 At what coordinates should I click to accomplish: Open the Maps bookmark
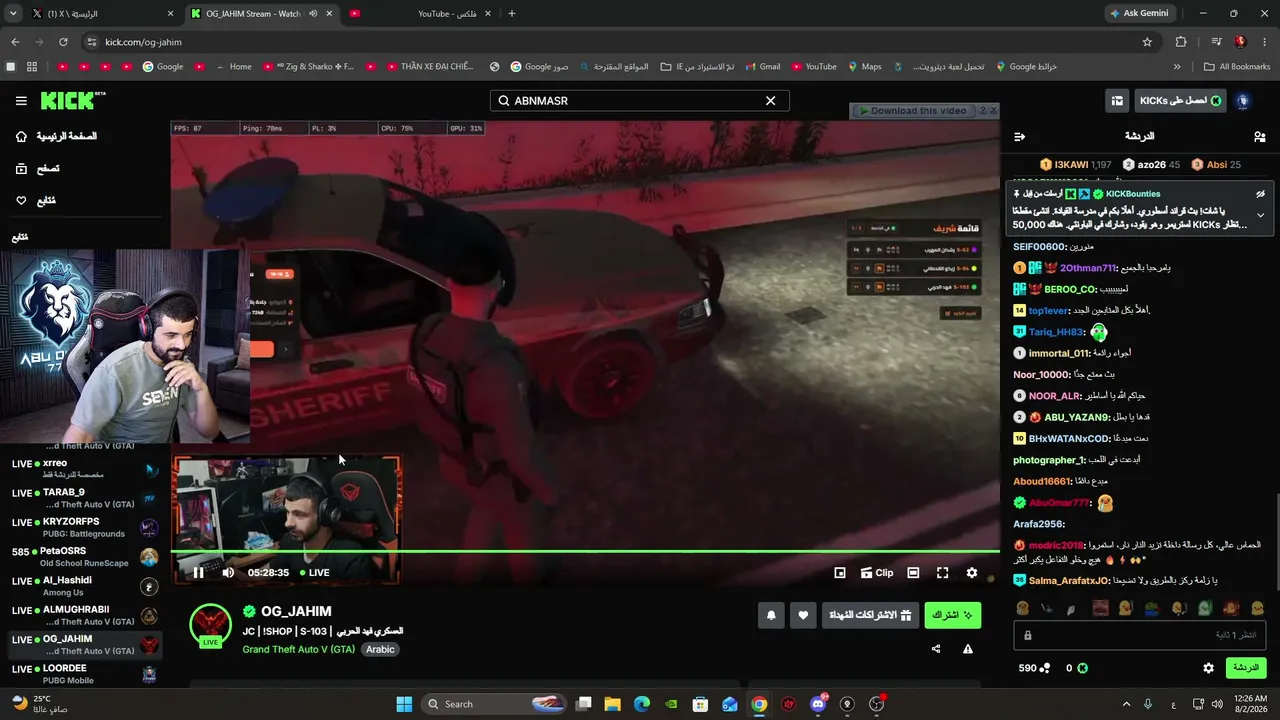[x=864, y=67]
